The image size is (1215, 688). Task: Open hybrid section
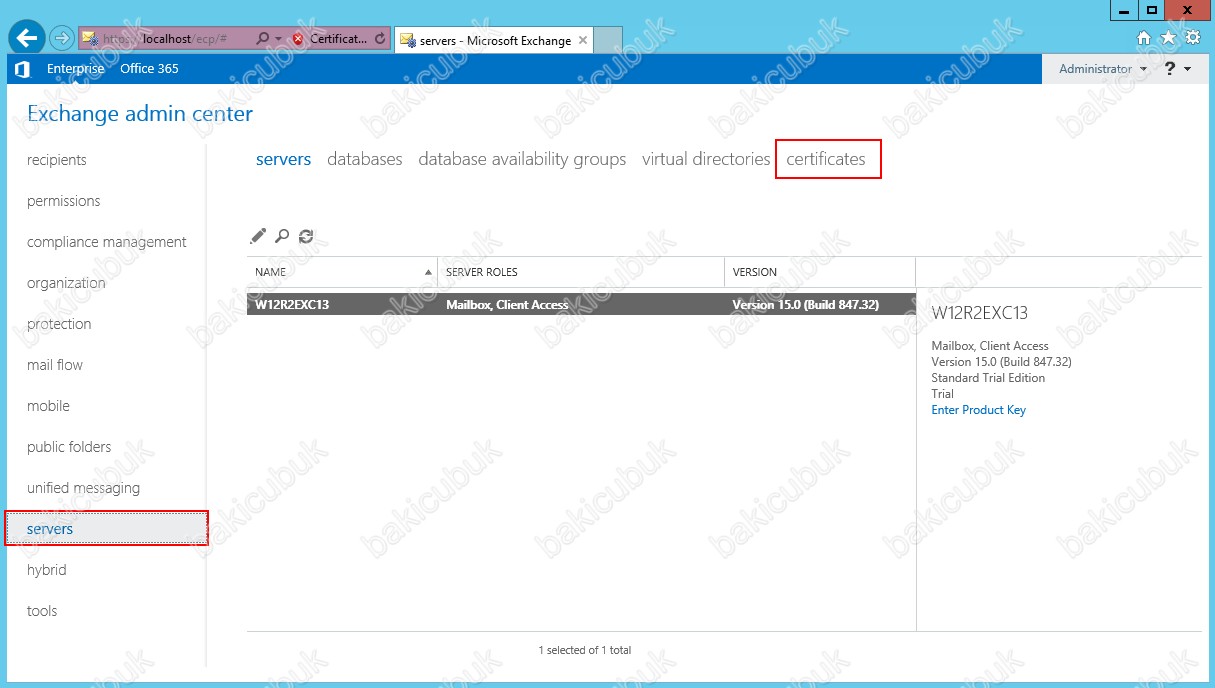pos(47,570)
